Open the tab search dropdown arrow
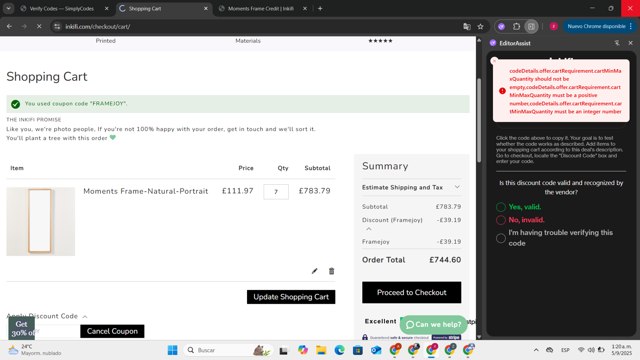 (8, 8)
